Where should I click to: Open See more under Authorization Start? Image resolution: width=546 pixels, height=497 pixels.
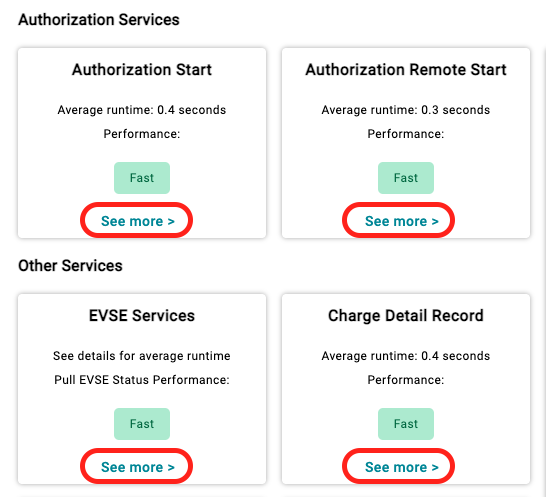138,221
